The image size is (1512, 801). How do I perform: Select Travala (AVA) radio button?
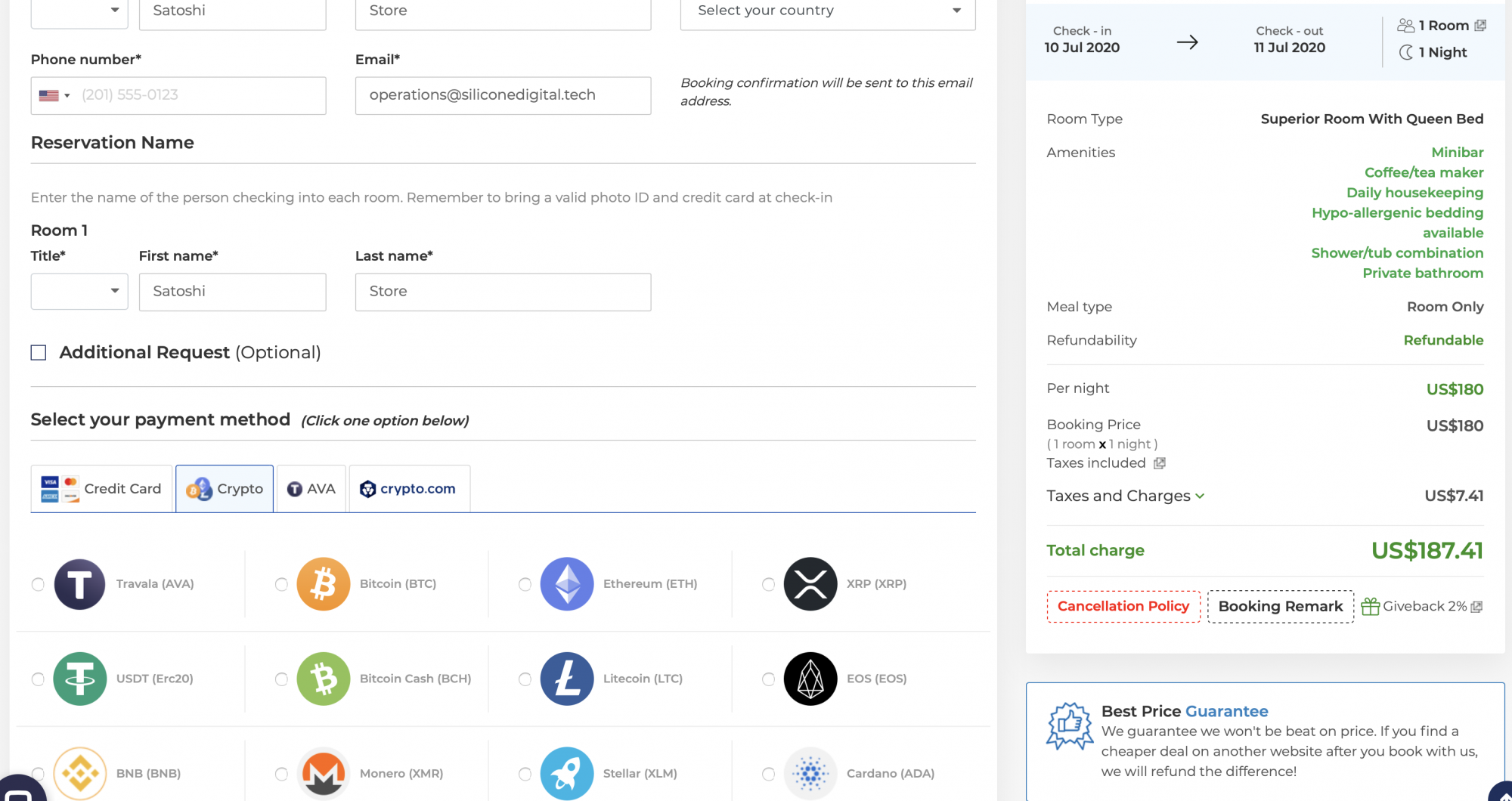(38, 584)
